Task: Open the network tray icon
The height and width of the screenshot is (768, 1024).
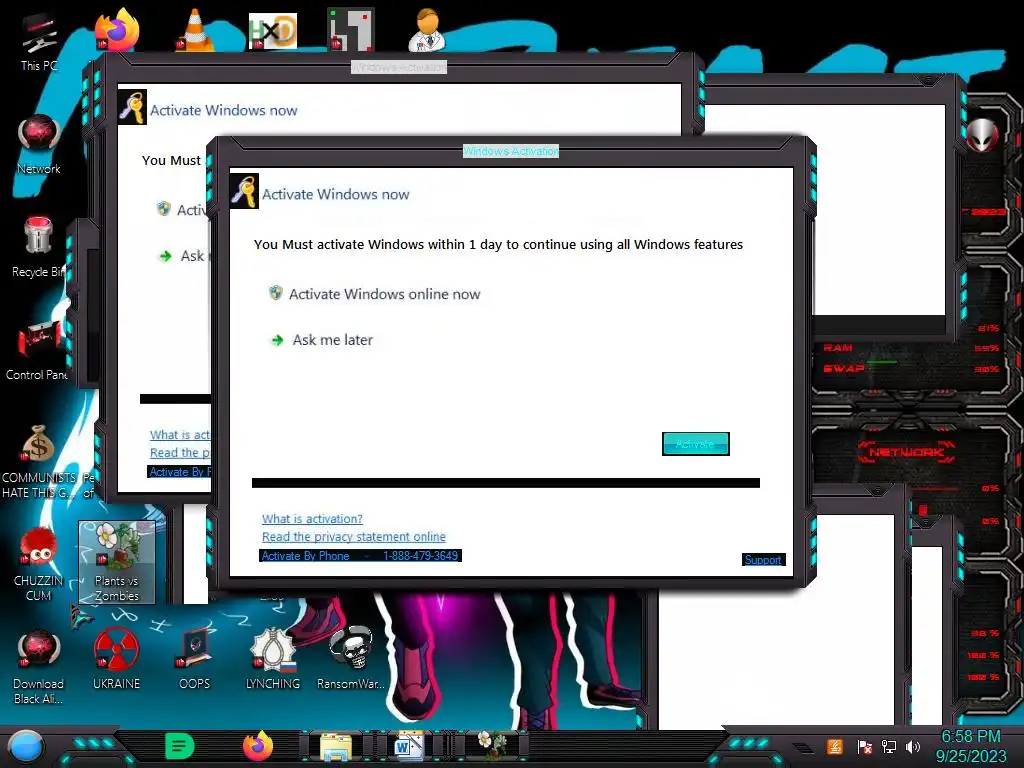Action: (889, 746)
